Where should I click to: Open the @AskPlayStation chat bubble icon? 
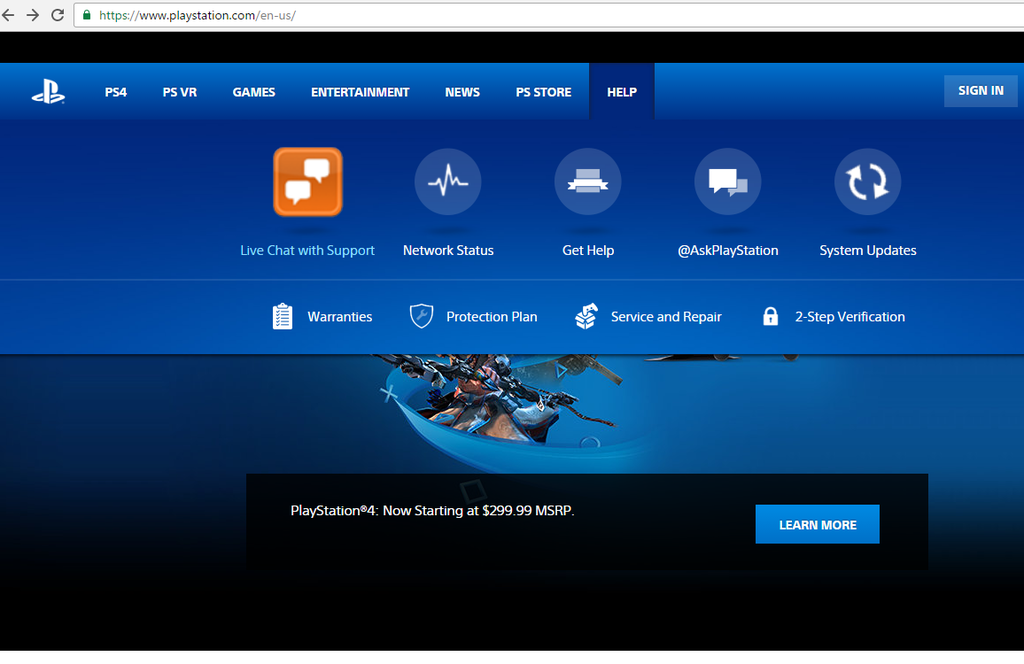(728, 182)
